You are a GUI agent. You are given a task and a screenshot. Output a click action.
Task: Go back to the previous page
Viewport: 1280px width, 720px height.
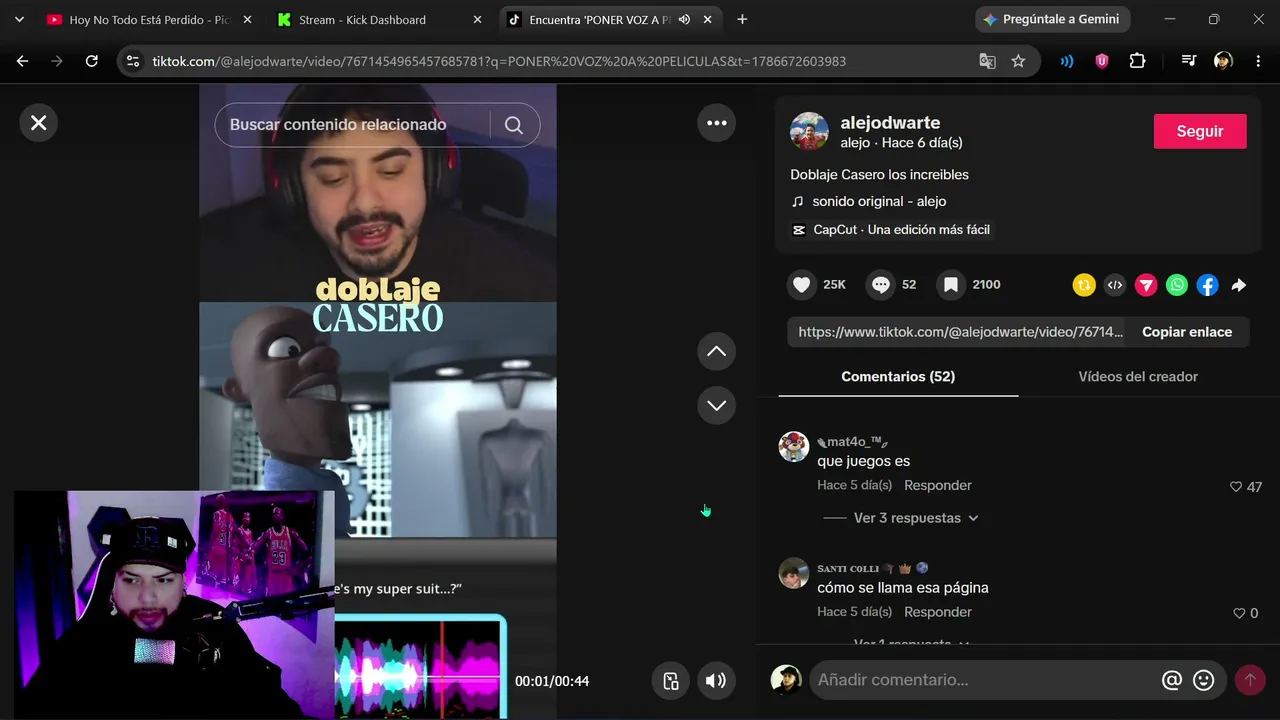22,61
